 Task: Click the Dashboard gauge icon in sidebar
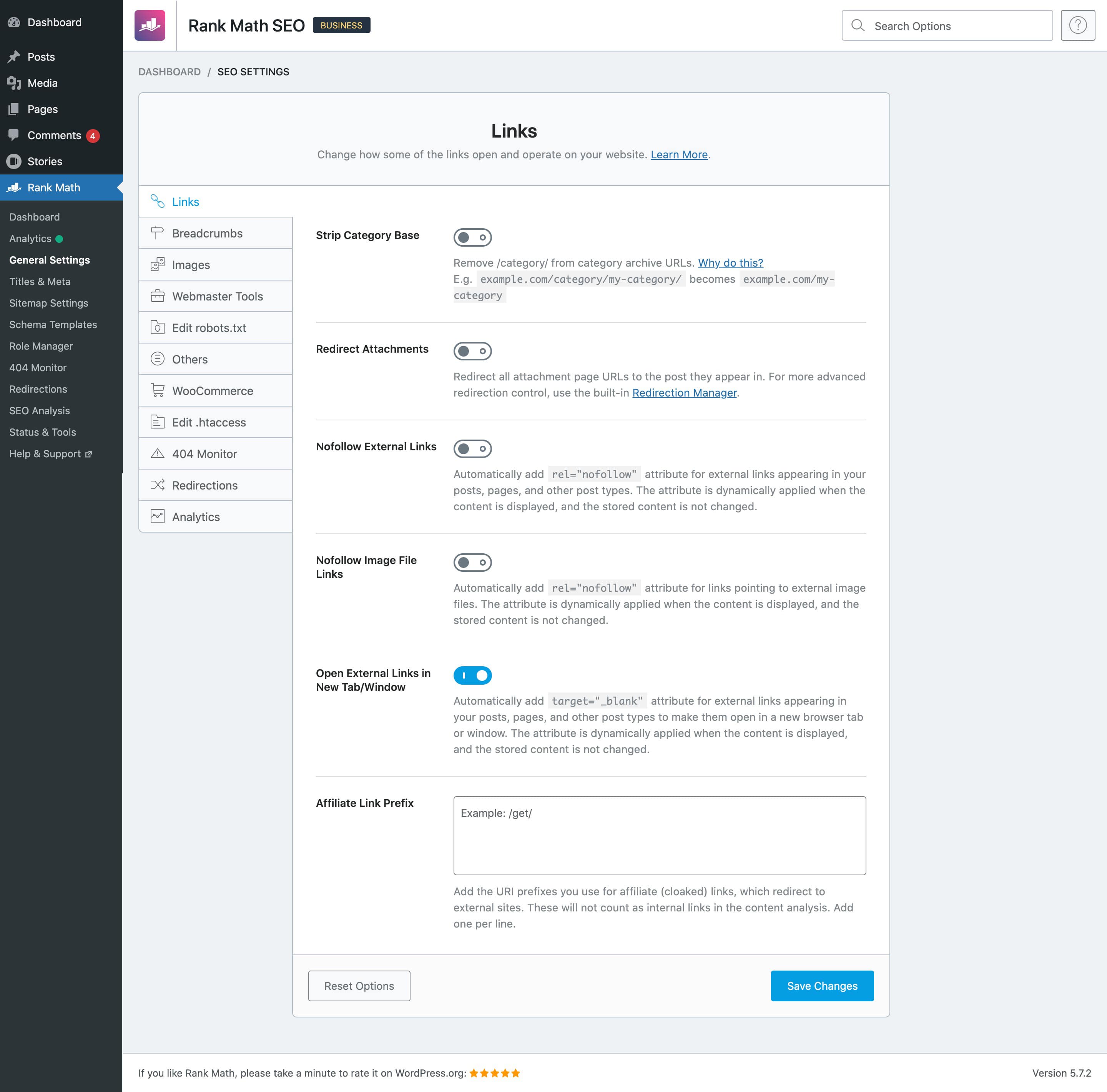tap(14, 22)
